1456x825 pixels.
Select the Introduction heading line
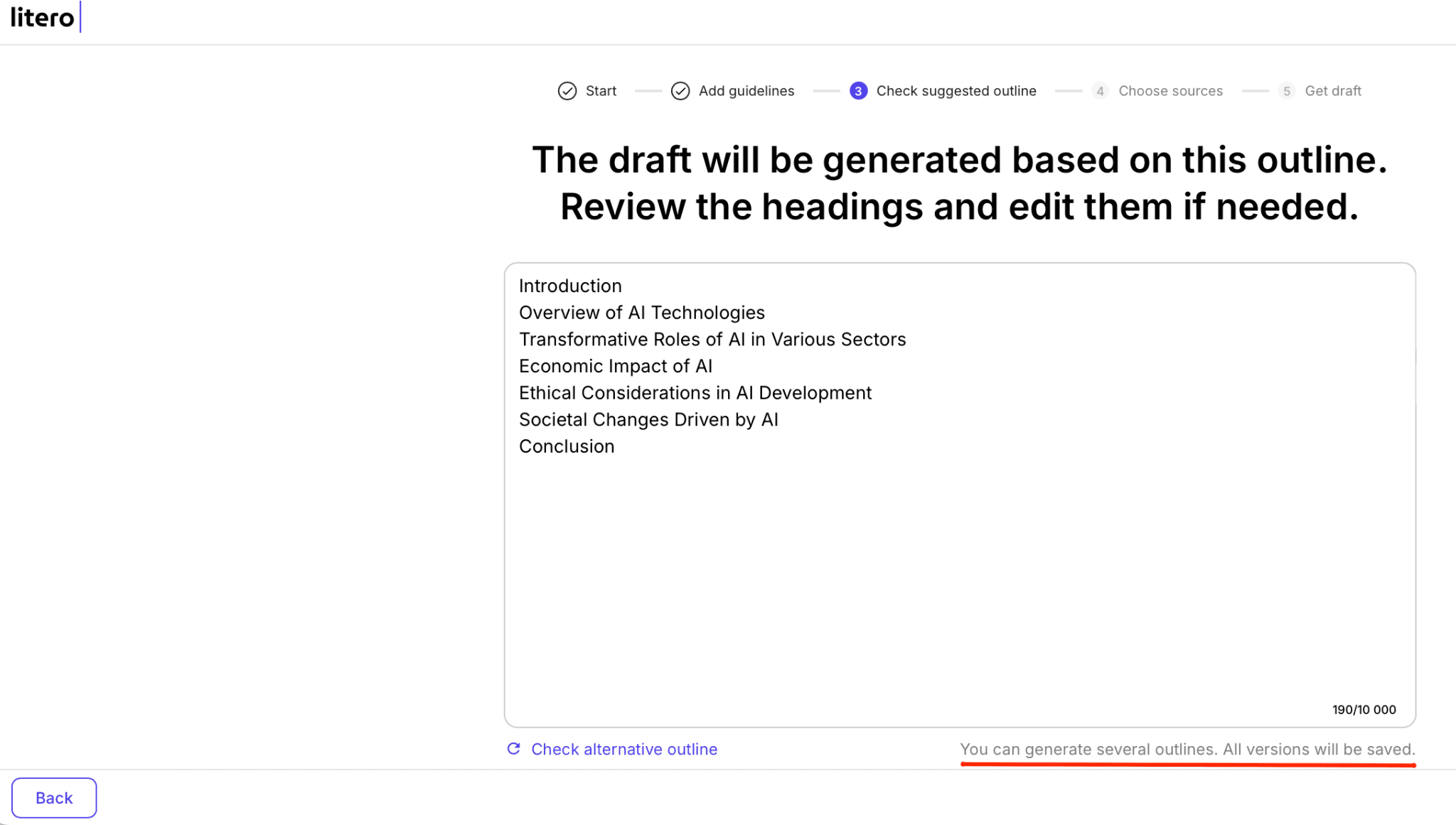(570, 286)
